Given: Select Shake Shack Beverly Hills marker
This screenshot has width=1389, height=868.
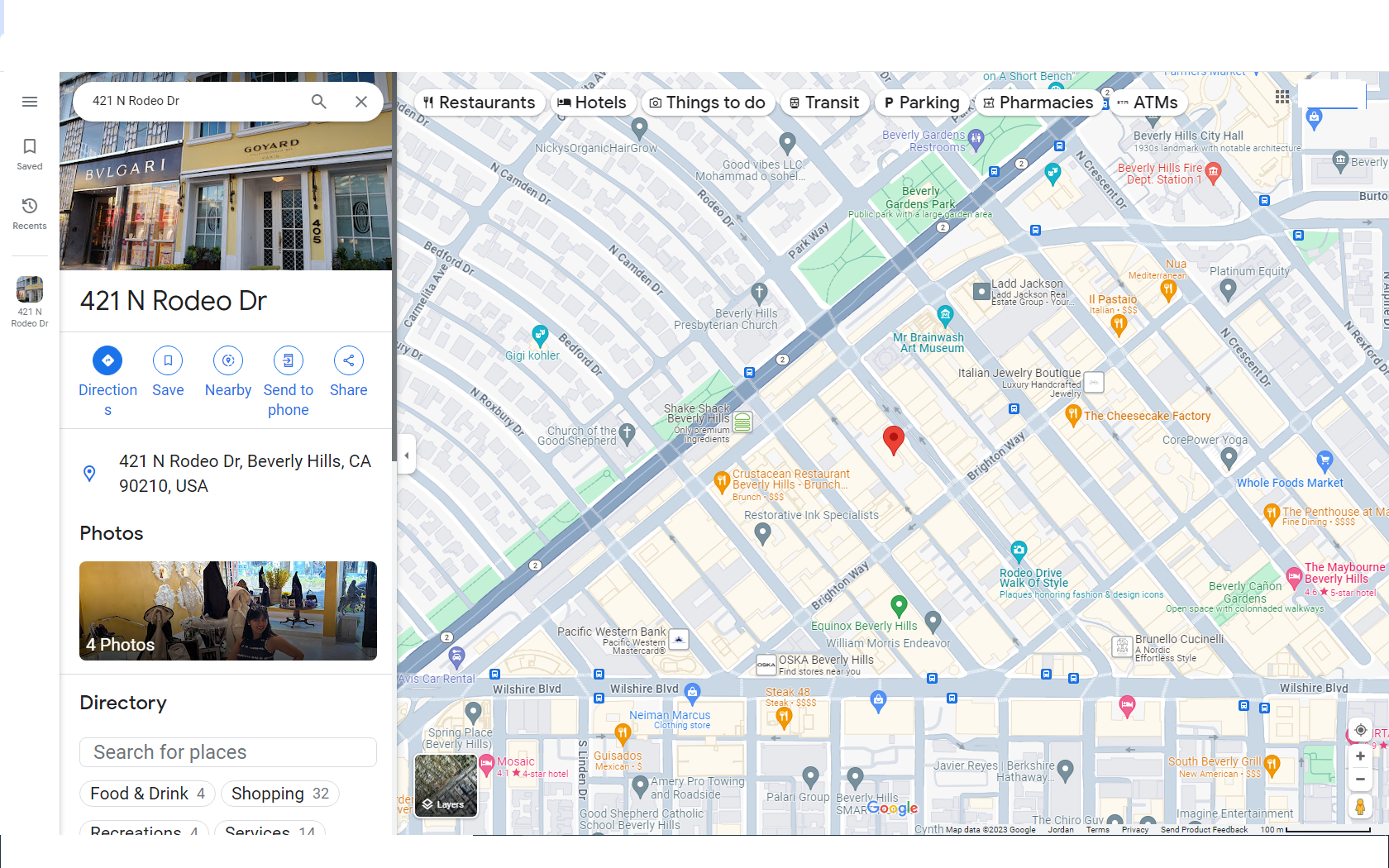Looking at the screenshot, I should pyautogui.click(x=742, y=422).
